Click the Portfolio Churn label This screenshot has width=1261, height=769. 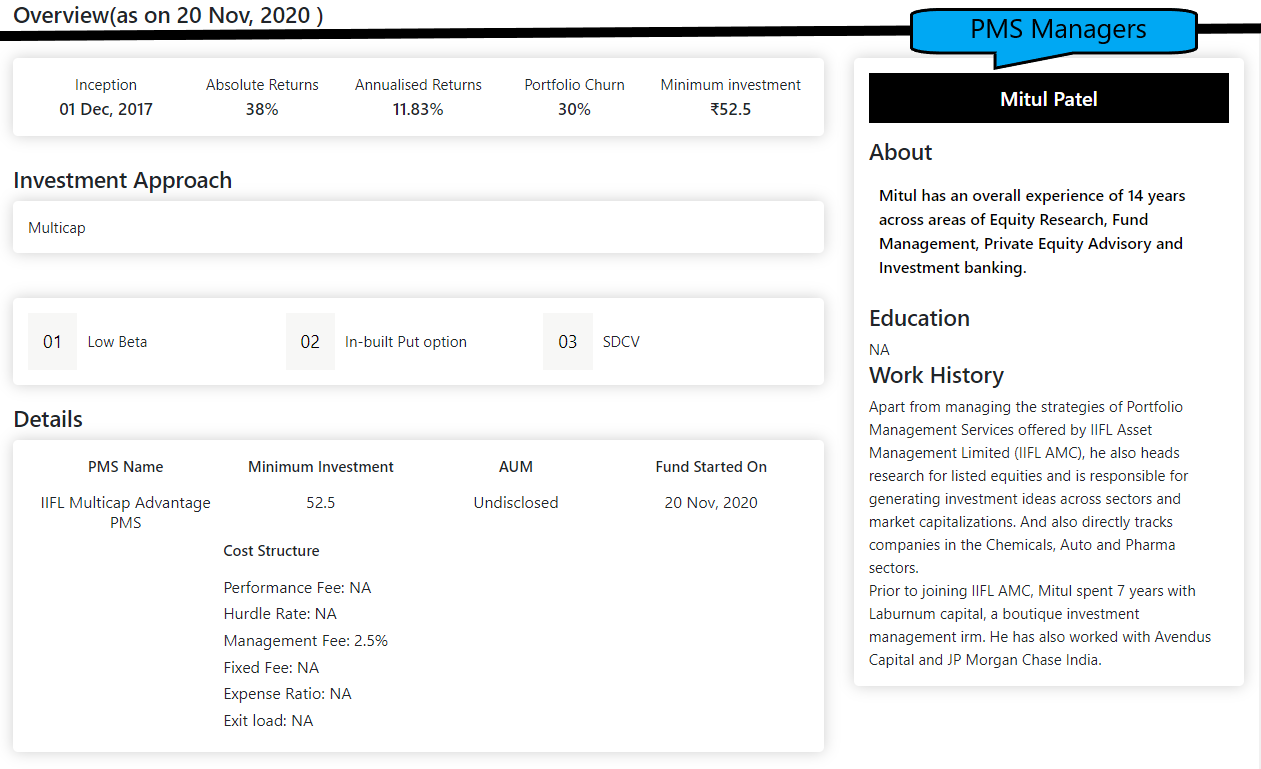click(574, 85)
